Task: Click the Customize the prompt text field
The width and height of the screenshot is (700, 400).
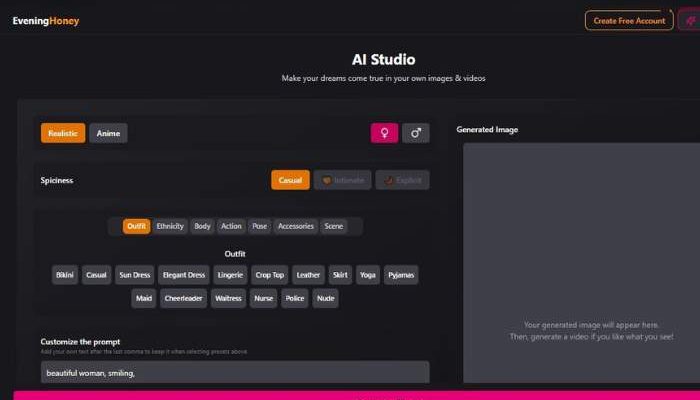Action: (235, 372)
